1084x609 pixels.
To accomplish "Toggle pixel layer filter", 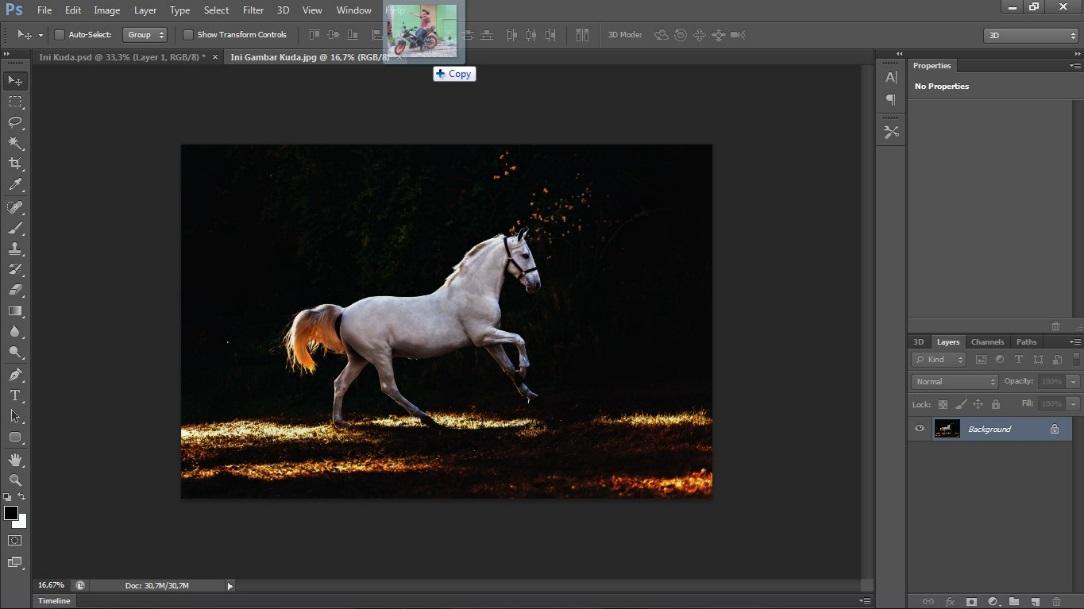I will 981,359.
